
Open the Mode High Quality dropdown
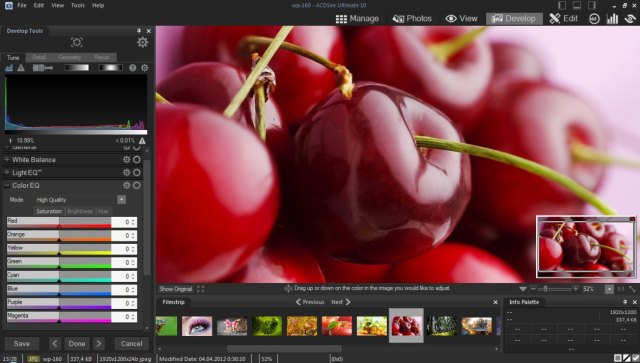tap(122, 200)
